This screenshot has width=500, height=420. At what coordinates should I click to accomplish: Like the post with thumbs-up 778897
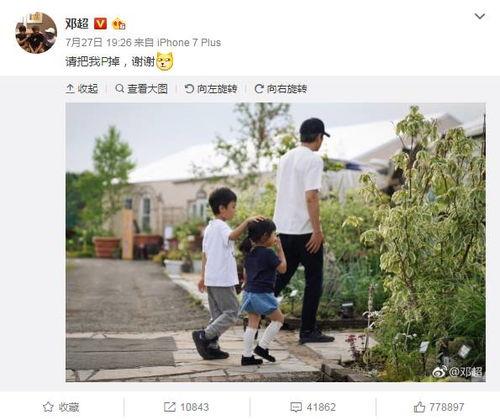439,407
